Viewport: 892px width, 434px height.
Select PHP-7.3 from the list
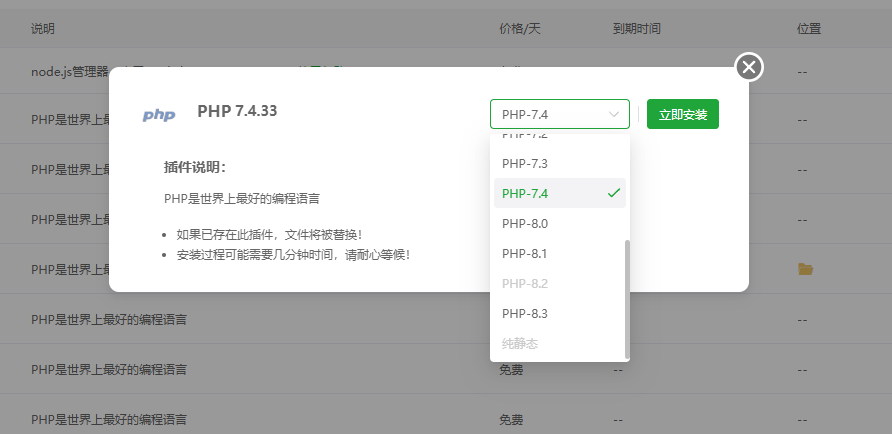560,164
